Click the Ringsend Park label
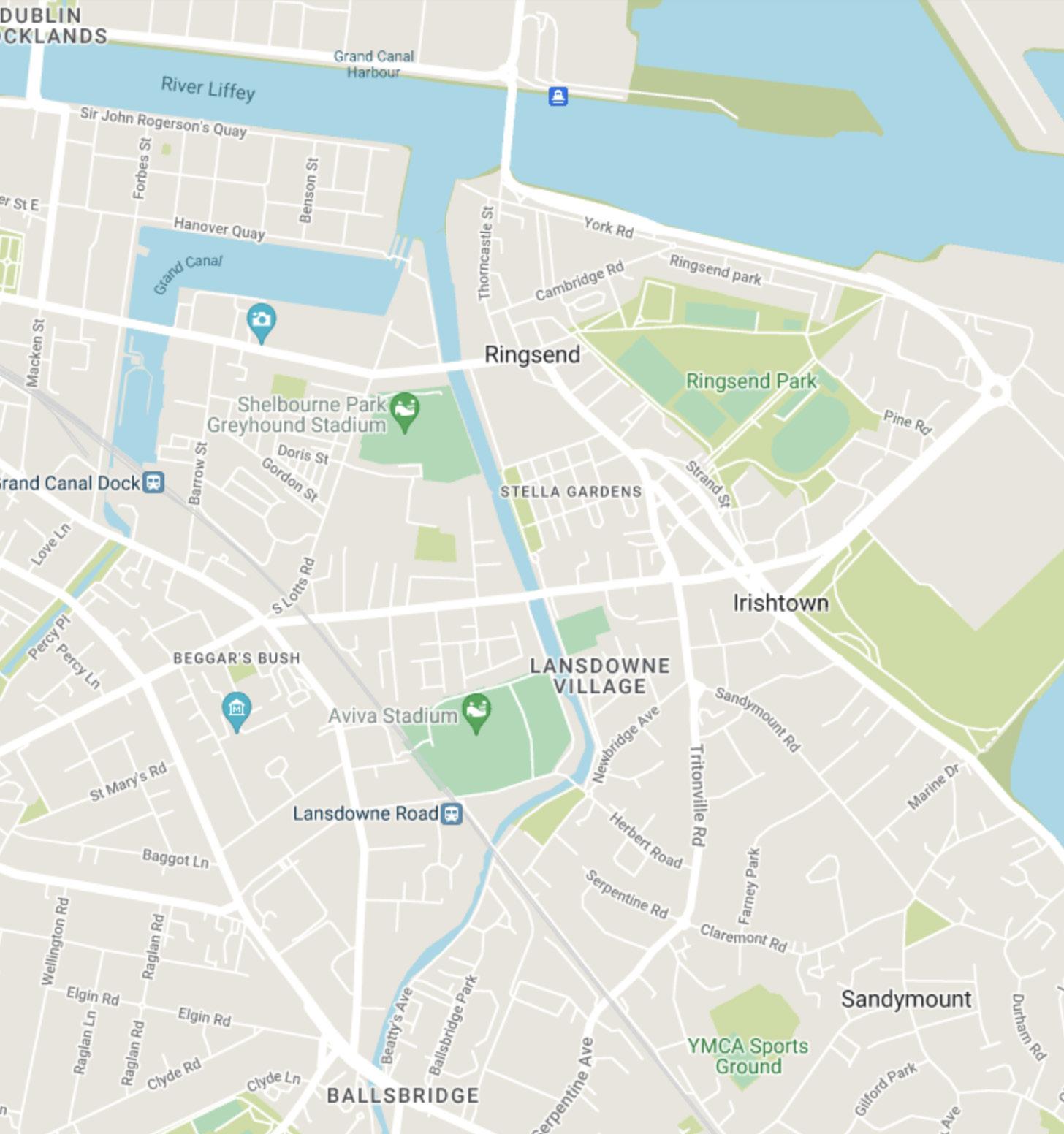The width and height of the screenshot is (1064, 1134). (751, 381)
